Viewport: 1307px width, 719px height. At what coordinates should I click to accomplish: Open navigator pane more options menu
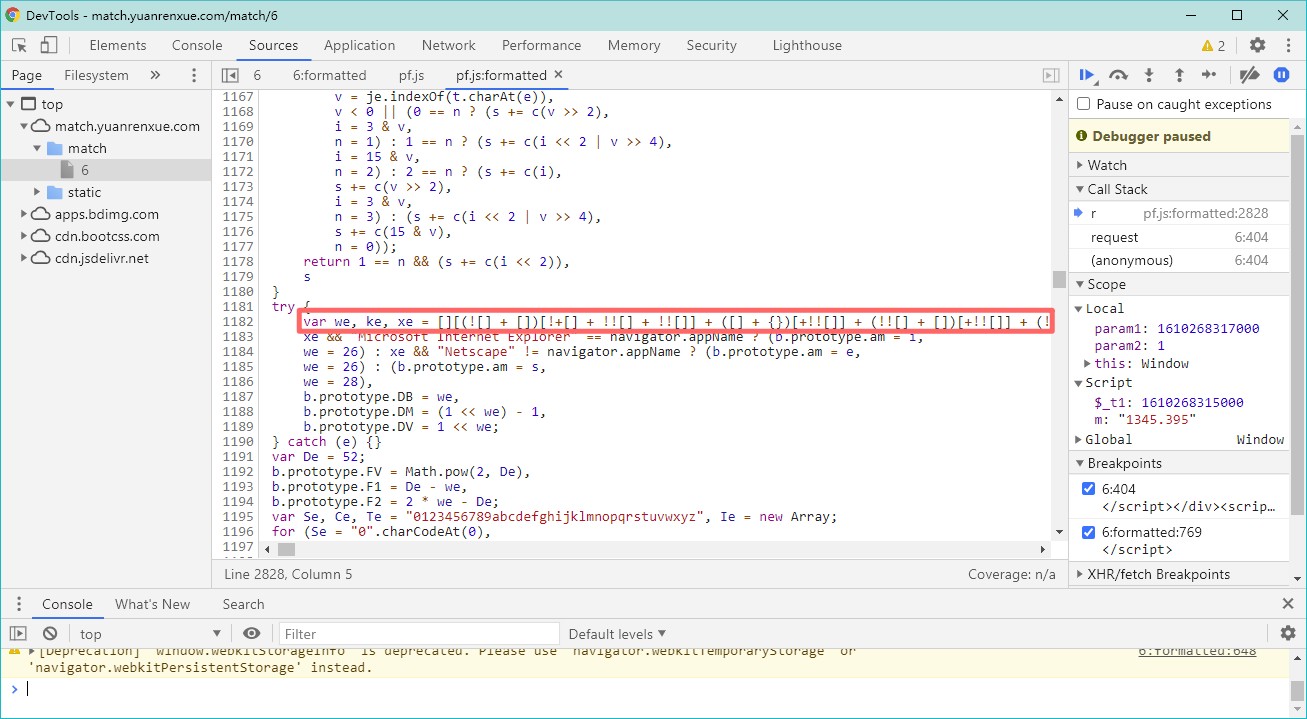coord(194,75)
